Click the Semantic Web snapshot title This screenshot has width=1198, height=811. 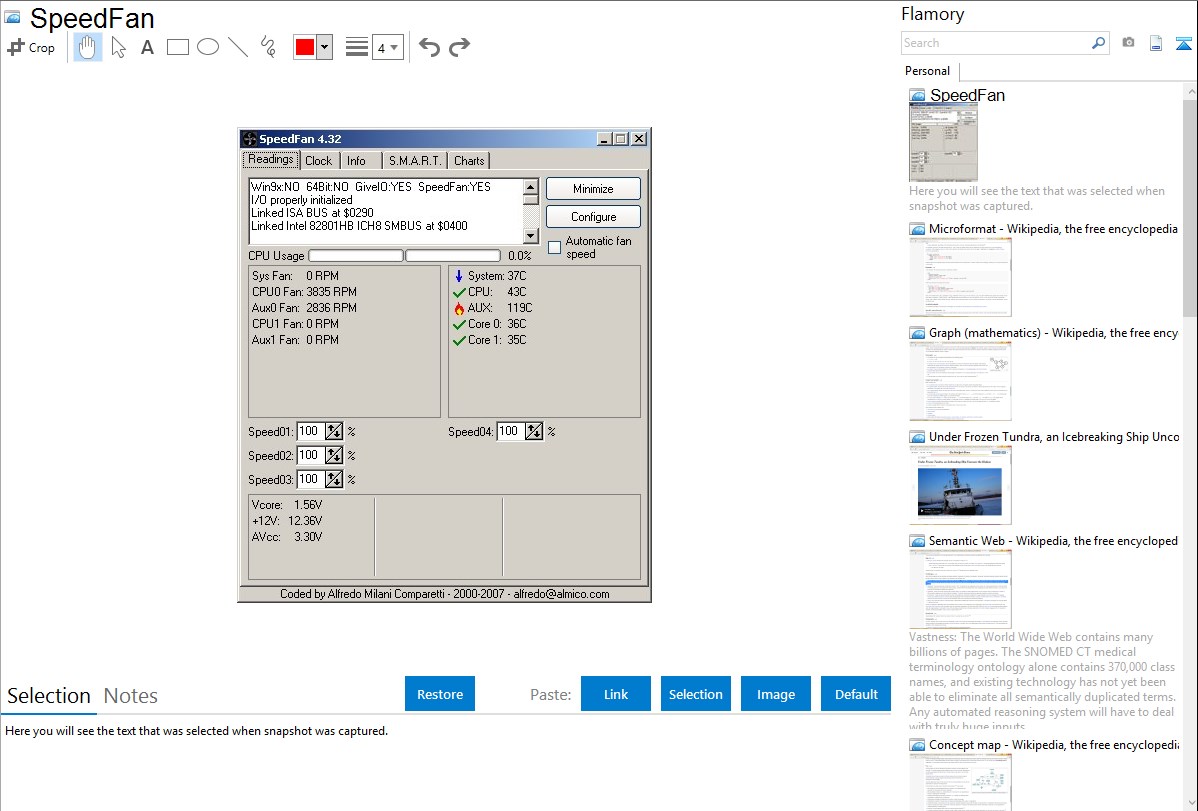point(1053,540)
